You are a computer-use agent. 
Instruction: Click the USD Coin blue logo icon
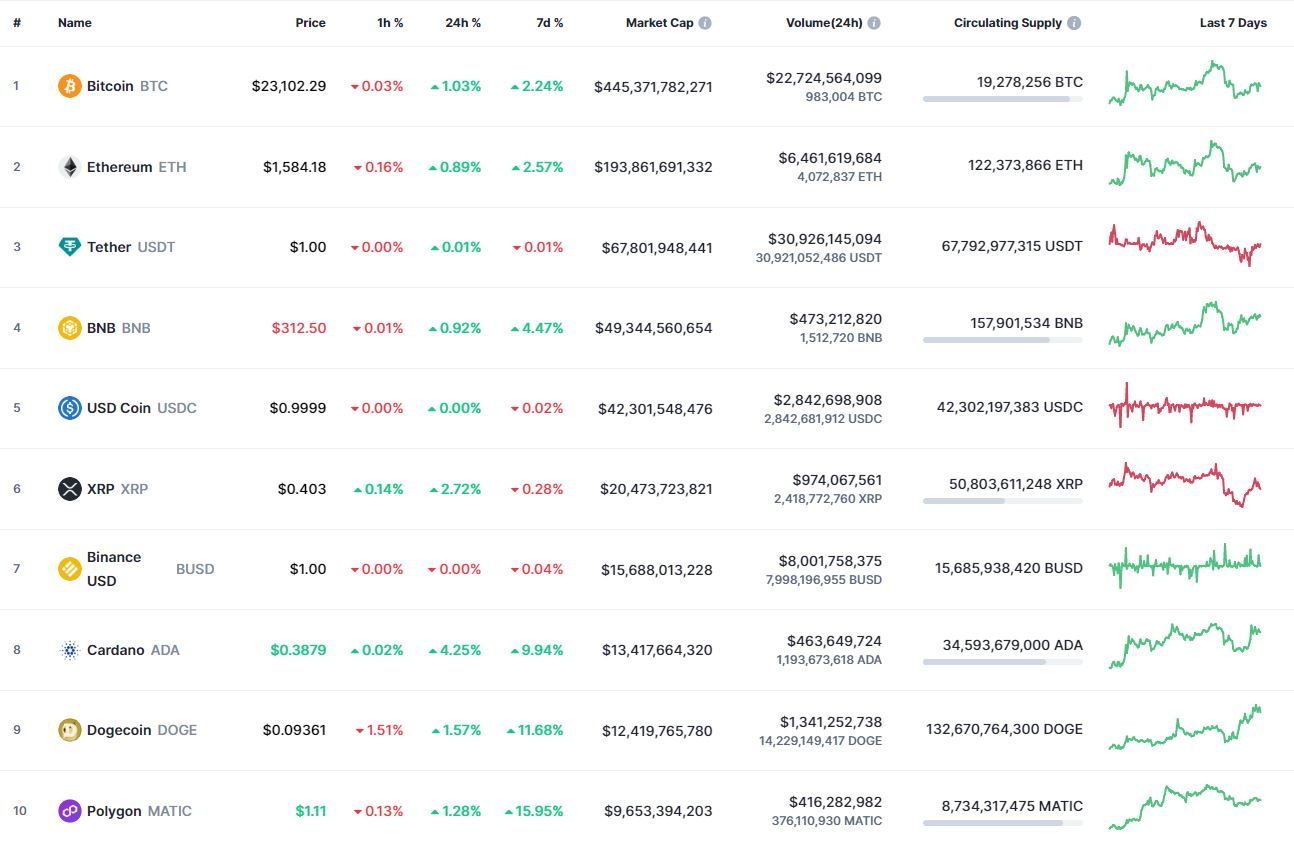coord(69,408)
